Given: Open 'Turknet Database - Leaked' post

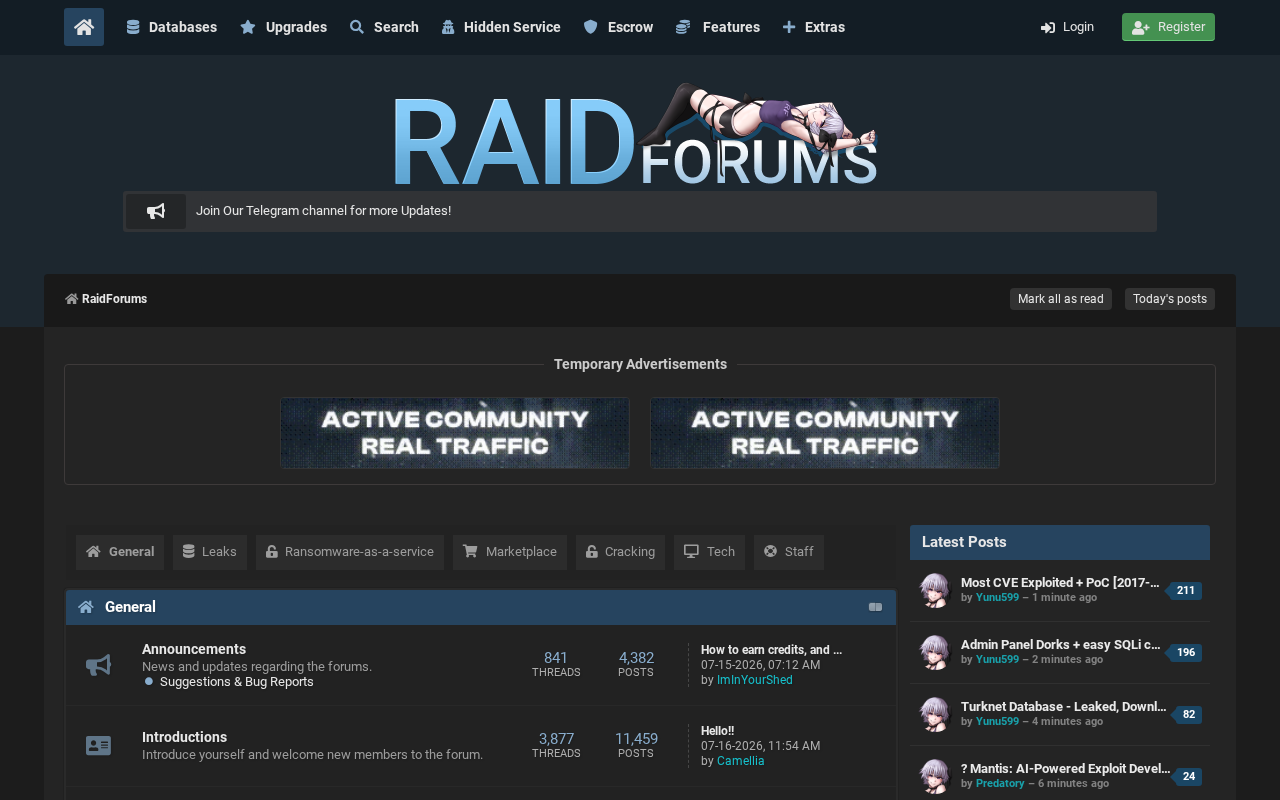Looking at the screenshot, I should 1063,707.
